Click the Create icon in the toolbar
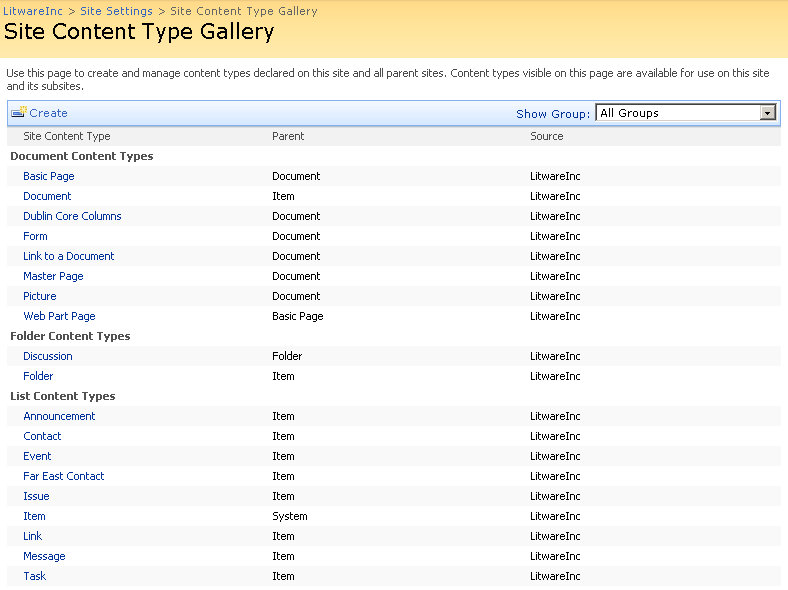Viewport: 788px width, 590px height. 18,113
